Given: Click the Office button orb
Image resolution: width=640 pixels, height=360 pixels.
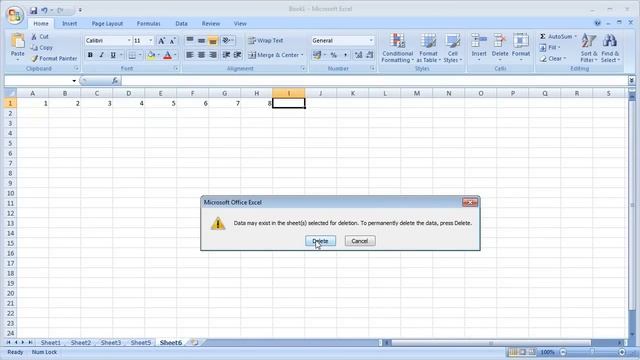Looking at the screenshot, I should (15, 15).
